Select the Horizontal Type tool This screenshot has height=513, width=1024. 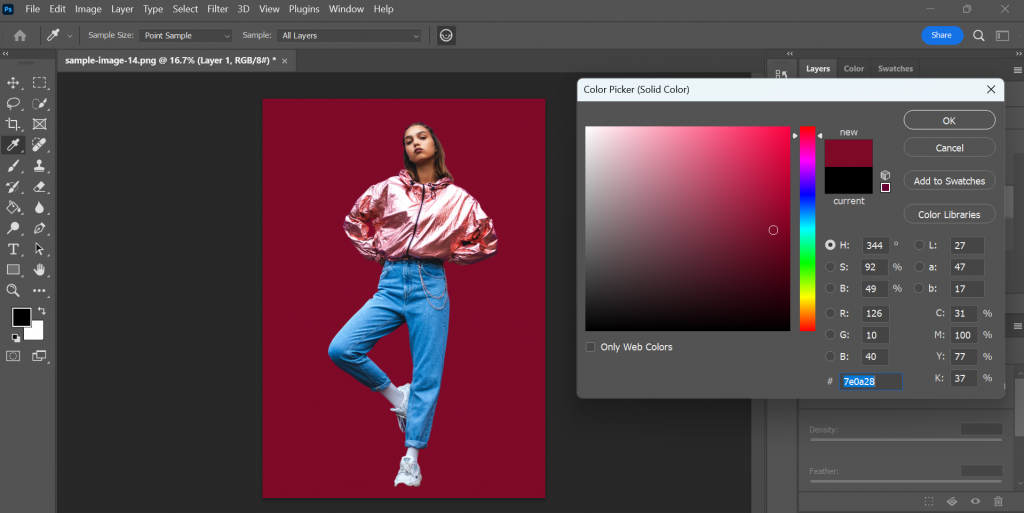click(14, 249)
